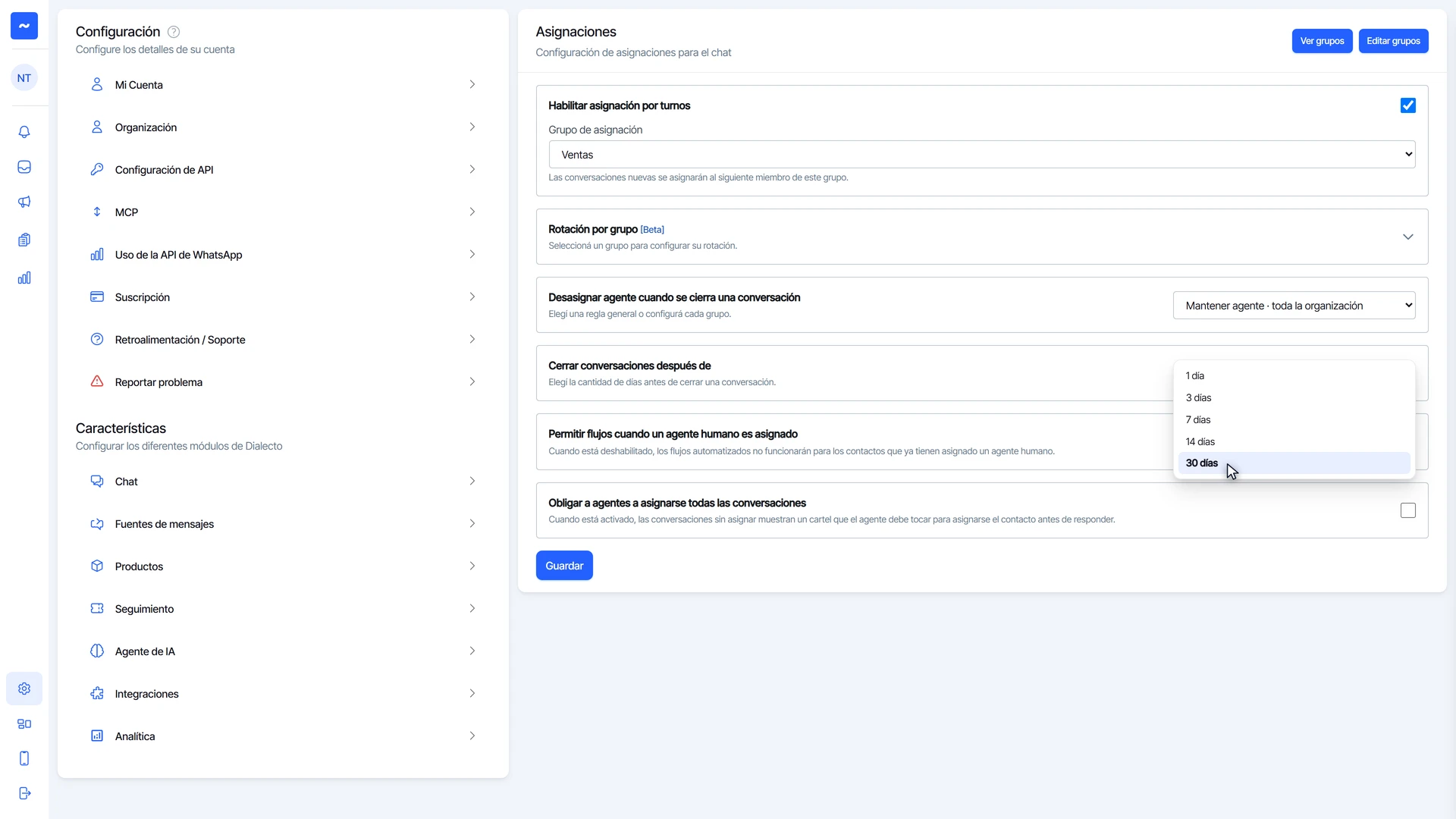This screenshot has height=819, width=1456.
Task: Open the MCP settings row
Action: [283, 212]
